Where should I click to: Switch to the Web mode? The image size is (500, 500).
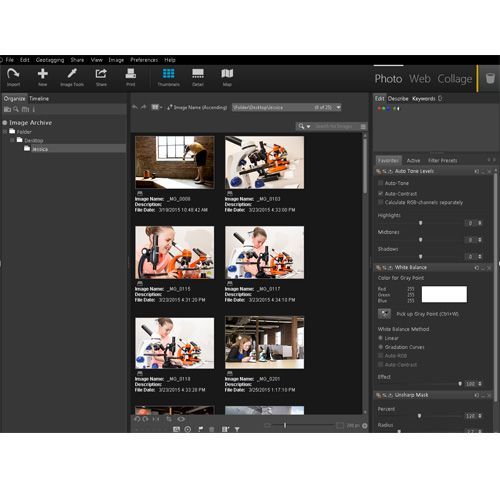click(x=420, y=79)
